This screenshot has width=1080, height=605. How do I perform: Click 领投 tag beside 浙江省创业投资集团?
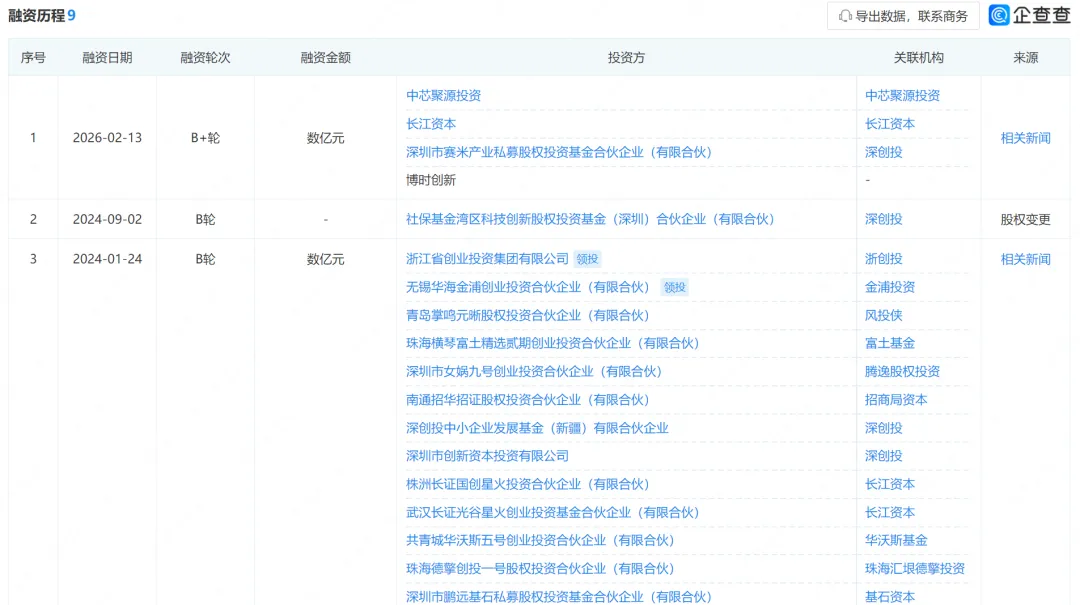(x=588, y=259)
